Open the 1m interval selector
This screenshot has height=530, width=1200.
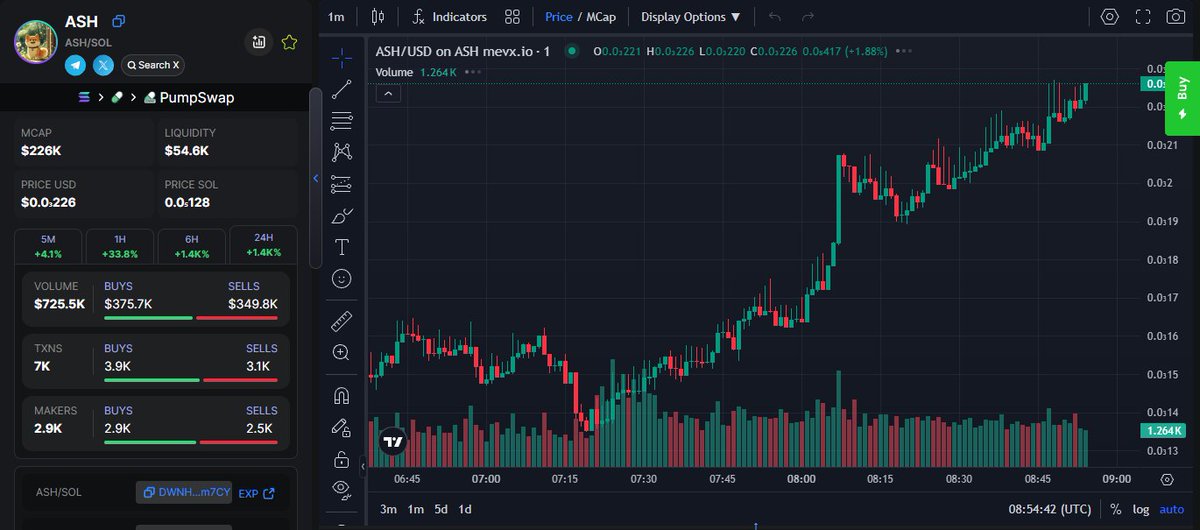coord(336,17)
